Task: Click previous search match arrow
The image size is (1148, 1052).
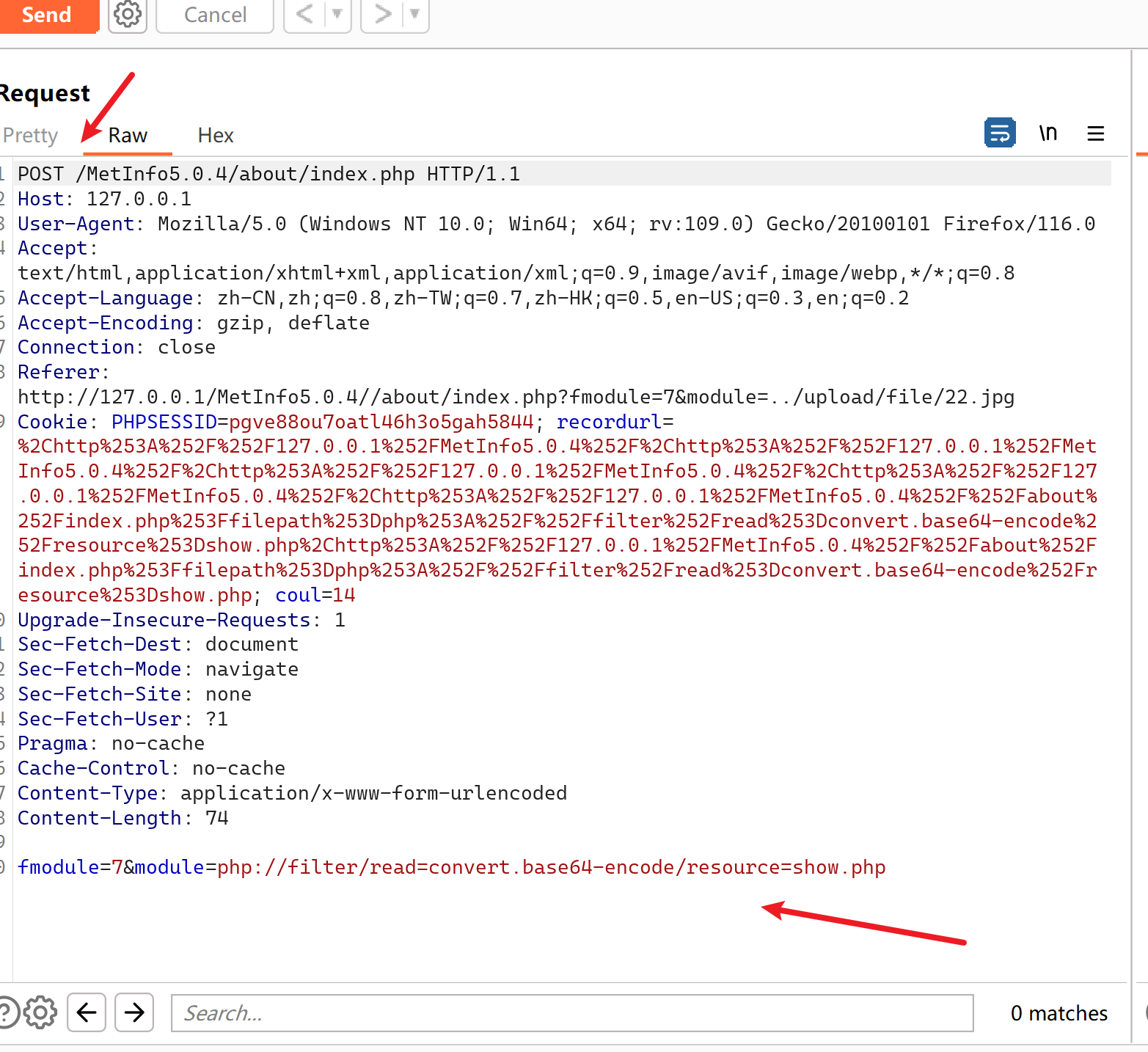Action: 87,1013
